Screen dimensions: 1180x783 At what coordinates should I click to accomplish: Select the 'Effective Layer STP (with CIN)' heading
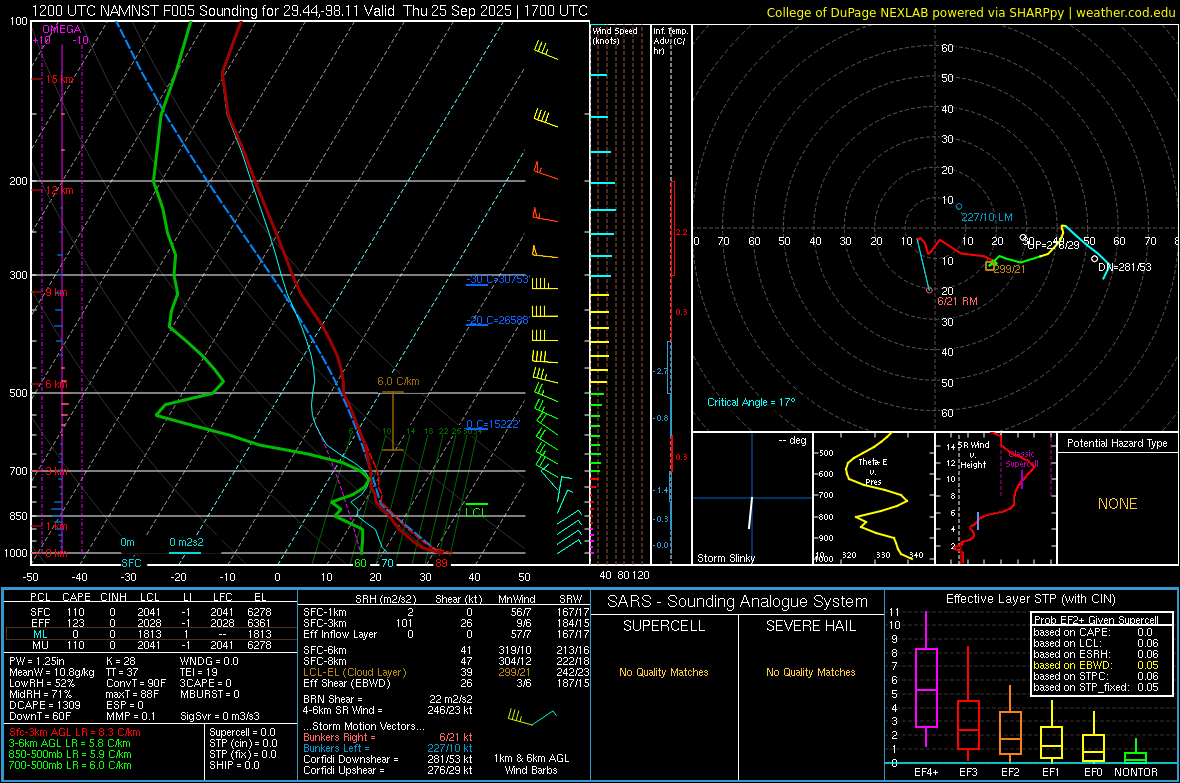1031,599
